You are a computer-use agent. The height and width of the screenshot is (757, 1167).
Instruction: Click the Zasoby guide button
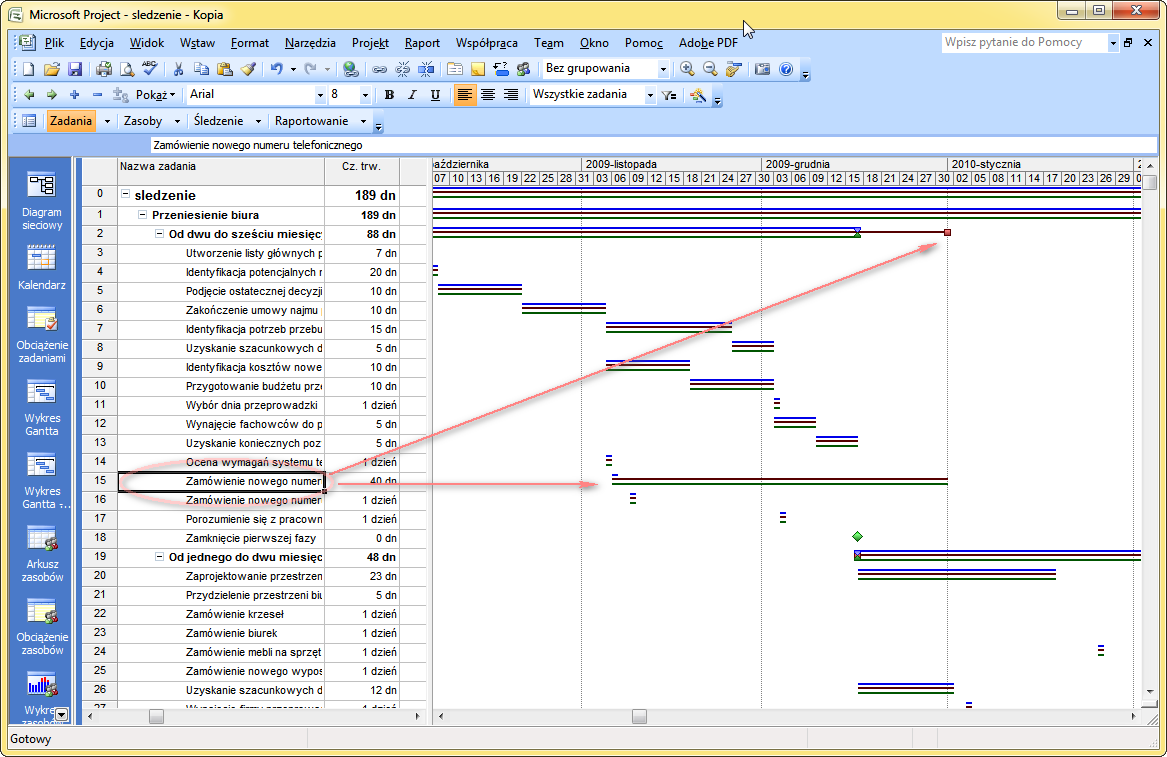tap(143, 121)
